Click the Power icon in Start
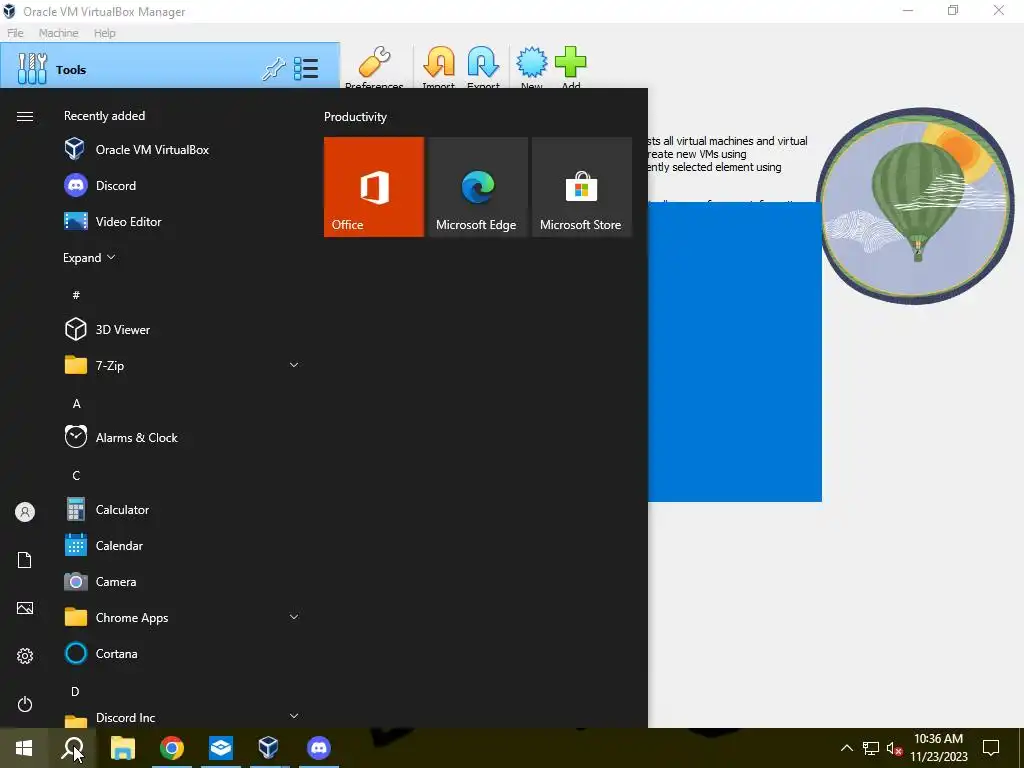Viewport: 1024px width, 768px height. click(x=25, y=704)
